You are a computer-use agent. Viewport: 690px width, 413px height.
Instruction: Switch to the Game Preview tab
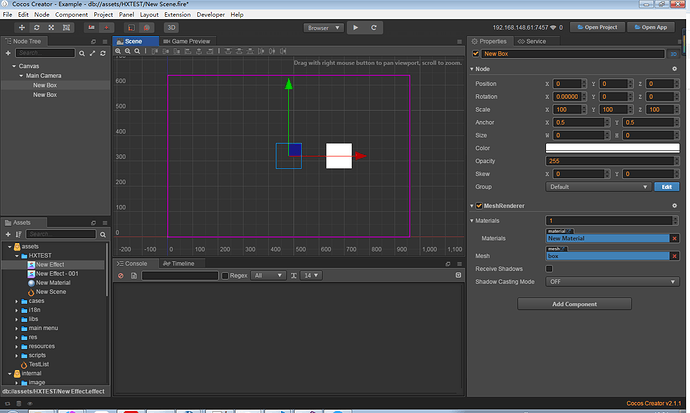188,41
